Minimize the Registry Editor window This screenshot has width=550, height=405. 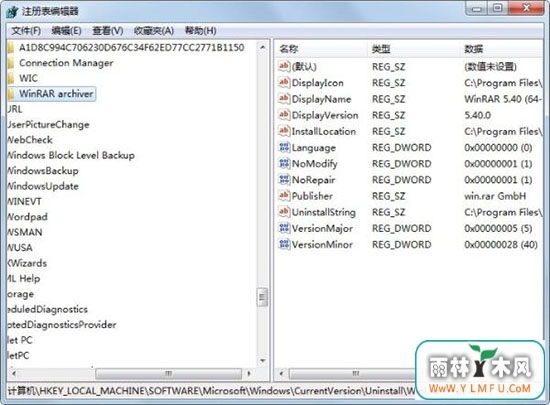click(x=477, y=8)
